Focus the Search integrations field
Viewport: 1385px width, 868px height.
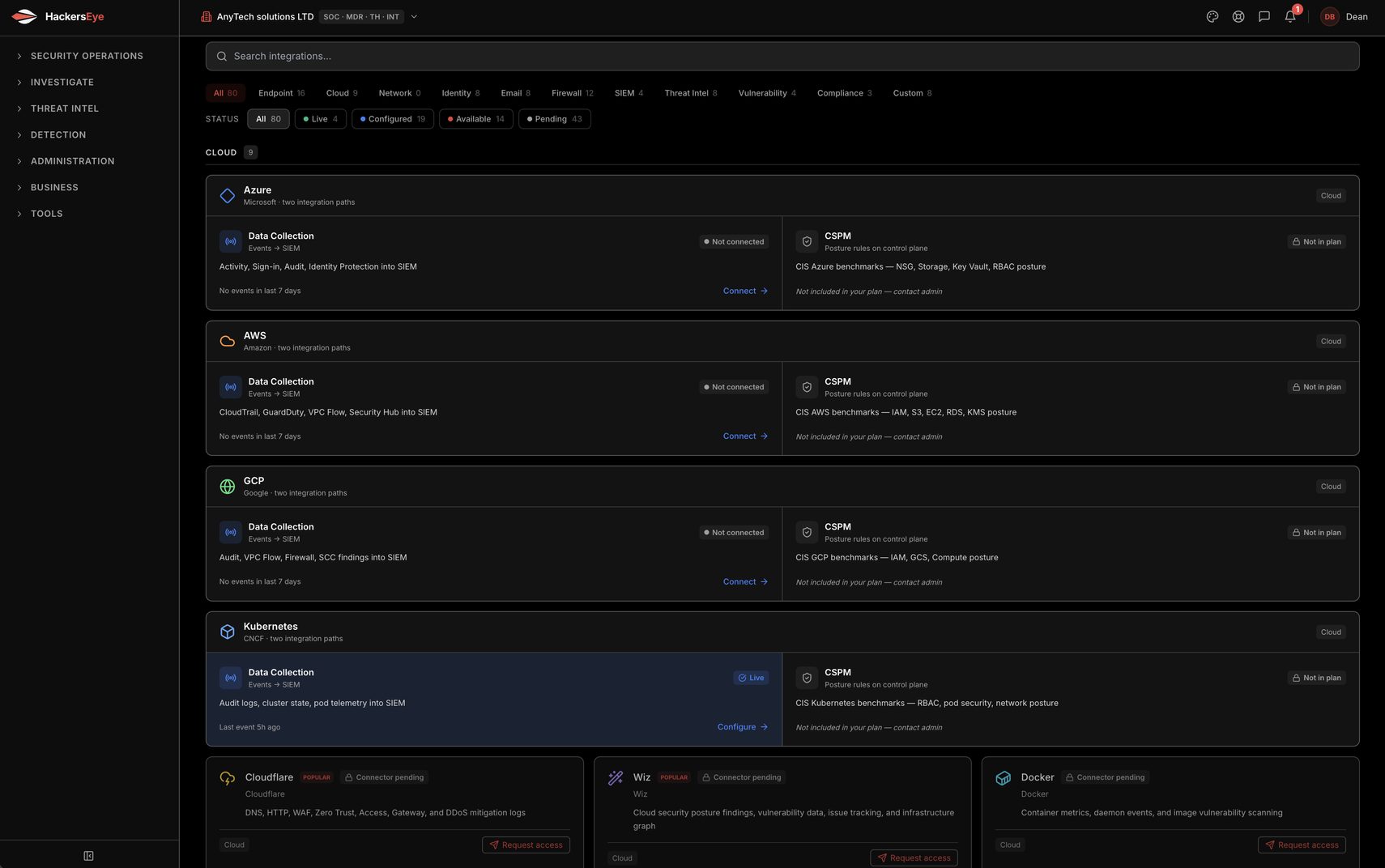click(x=782, y=56)
